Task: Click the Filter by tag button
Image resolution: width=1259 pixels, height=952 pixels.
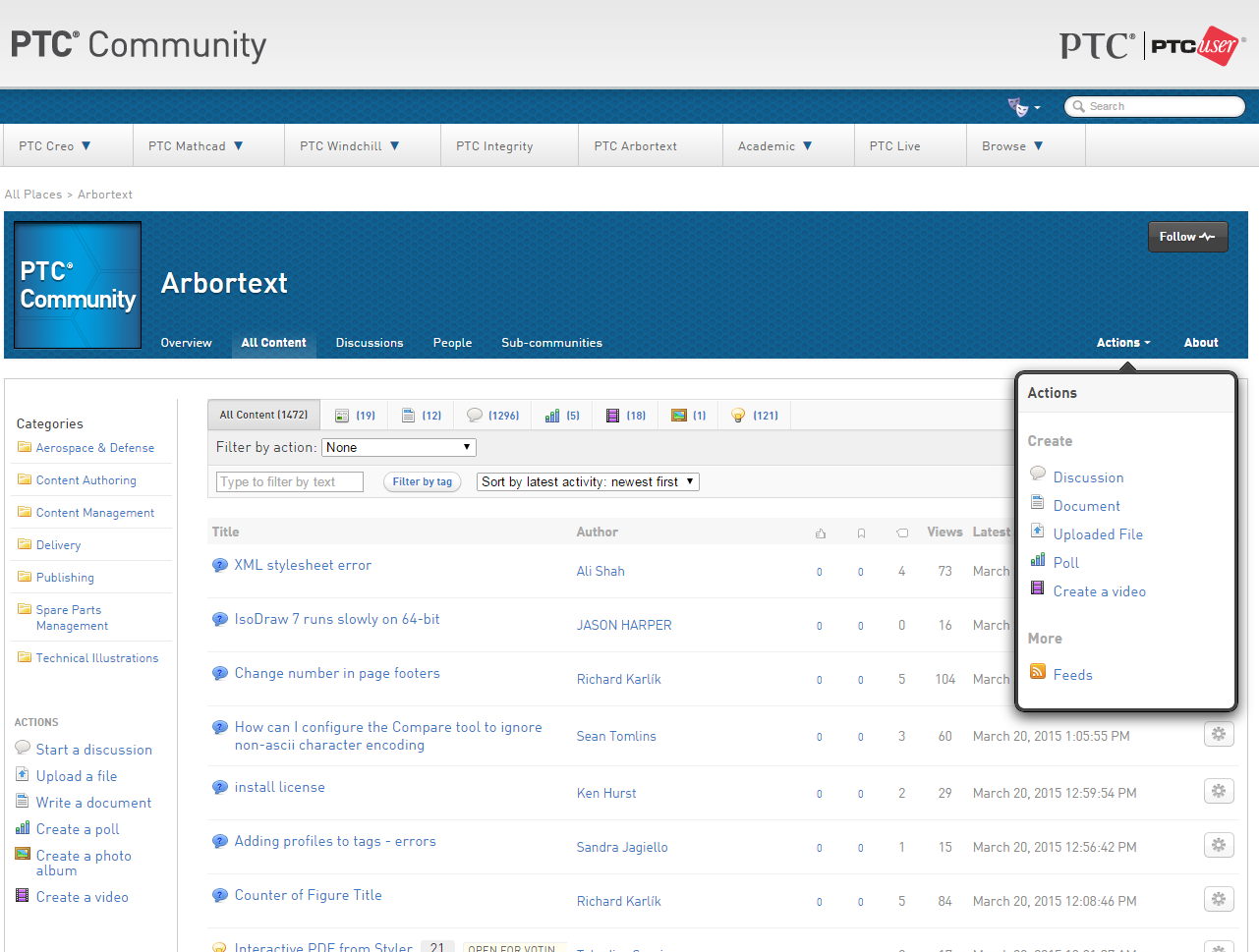Action: [x=423, y=481]
